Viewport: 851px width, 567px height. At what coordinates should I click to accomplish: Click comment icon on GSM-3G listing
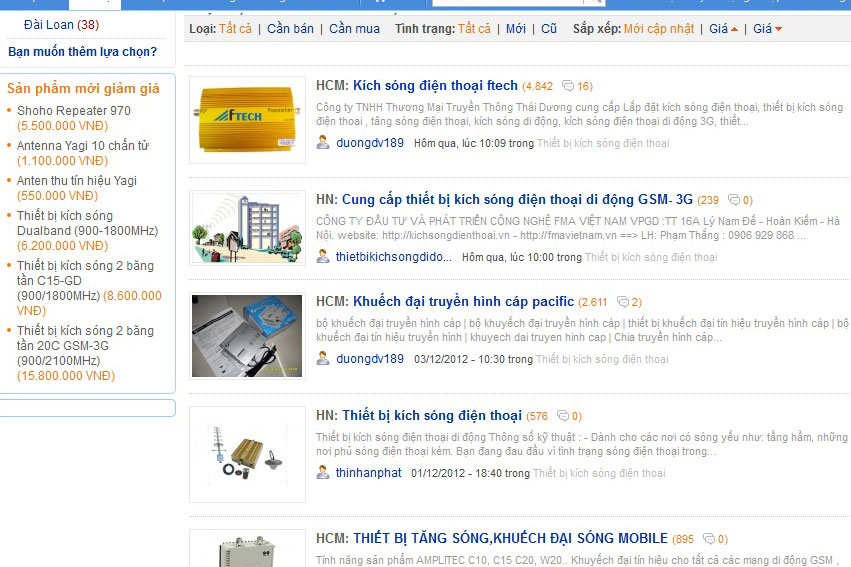pos(734,200)
